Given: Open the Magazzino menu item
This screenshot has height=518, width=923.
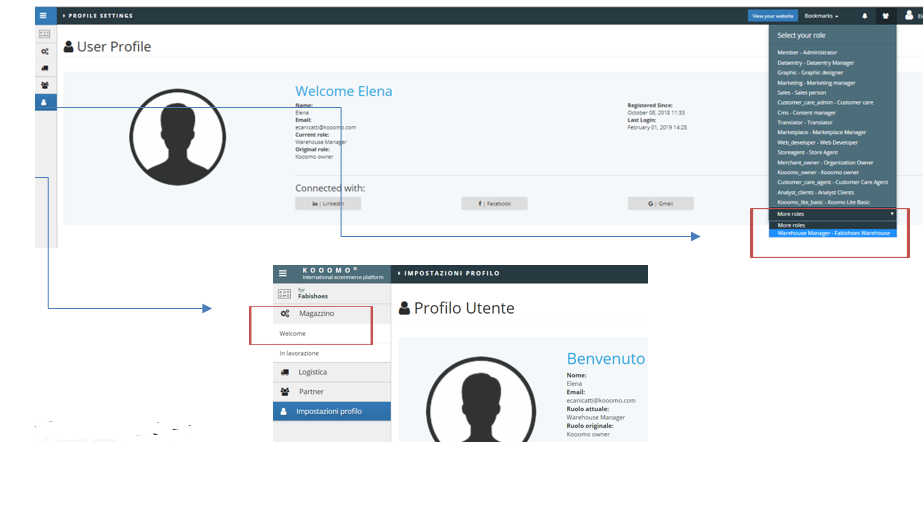Looking at the screenshot, I should pyautogui.click(x=332, y=314).
